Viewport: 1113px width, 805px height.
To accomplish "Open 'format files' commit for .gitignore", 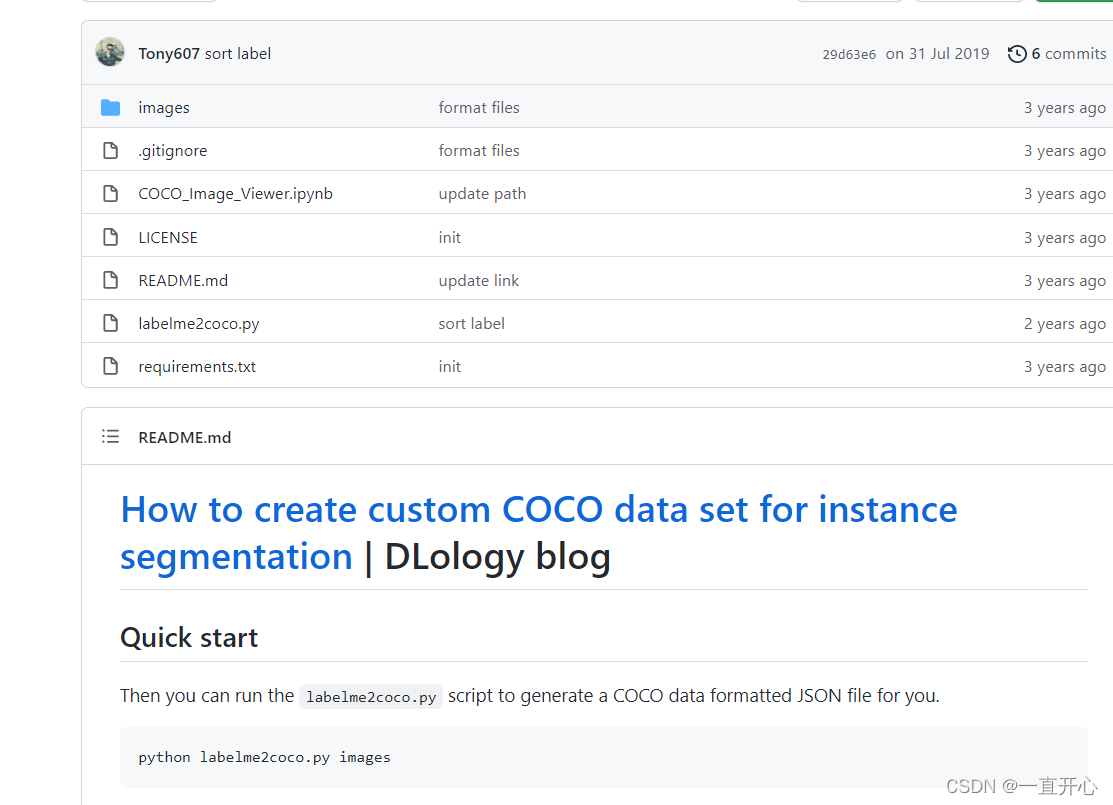I will pyautogui.click(x=479, y=151).
